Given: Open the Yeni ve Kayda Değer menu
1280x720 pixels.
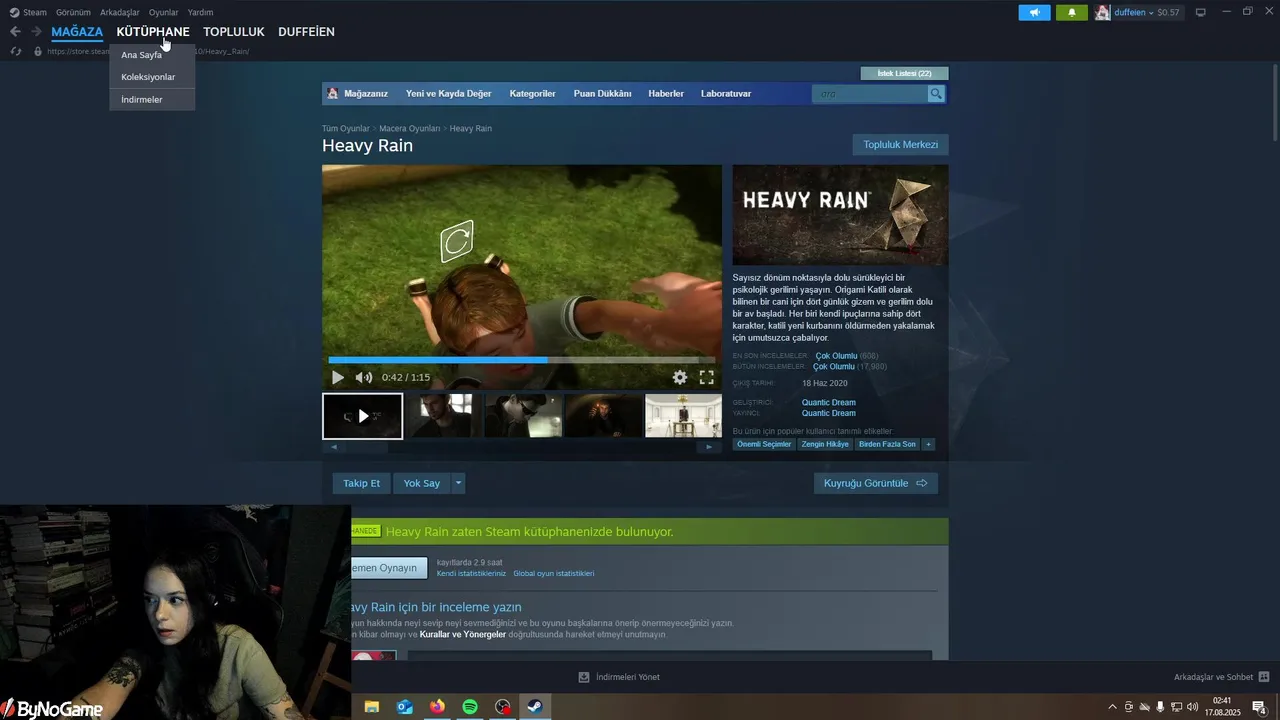Looking at the screenshot, I should click(x=449, y=94).
